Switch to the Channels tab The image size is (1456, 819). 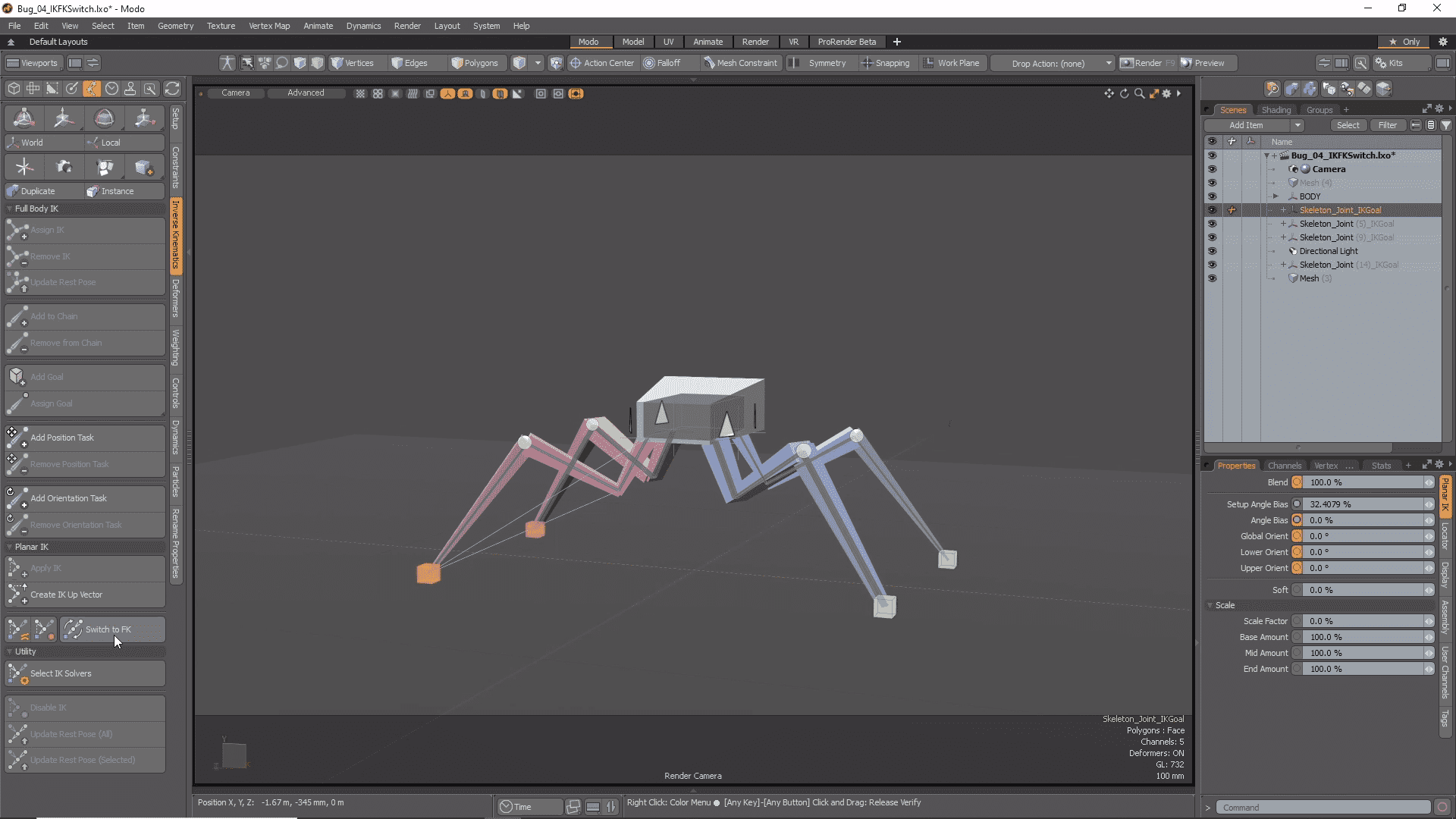pos(1284,466)
